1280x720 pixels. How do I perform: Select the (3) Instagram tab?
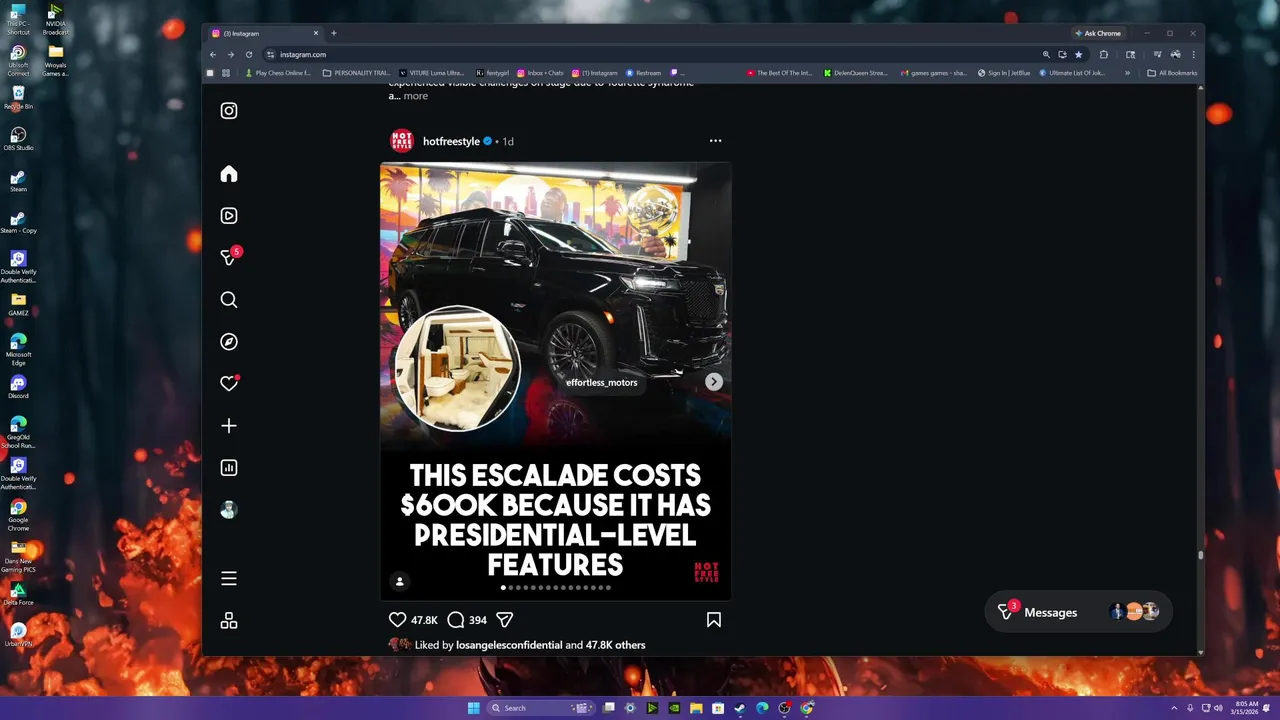pos(264,33)
